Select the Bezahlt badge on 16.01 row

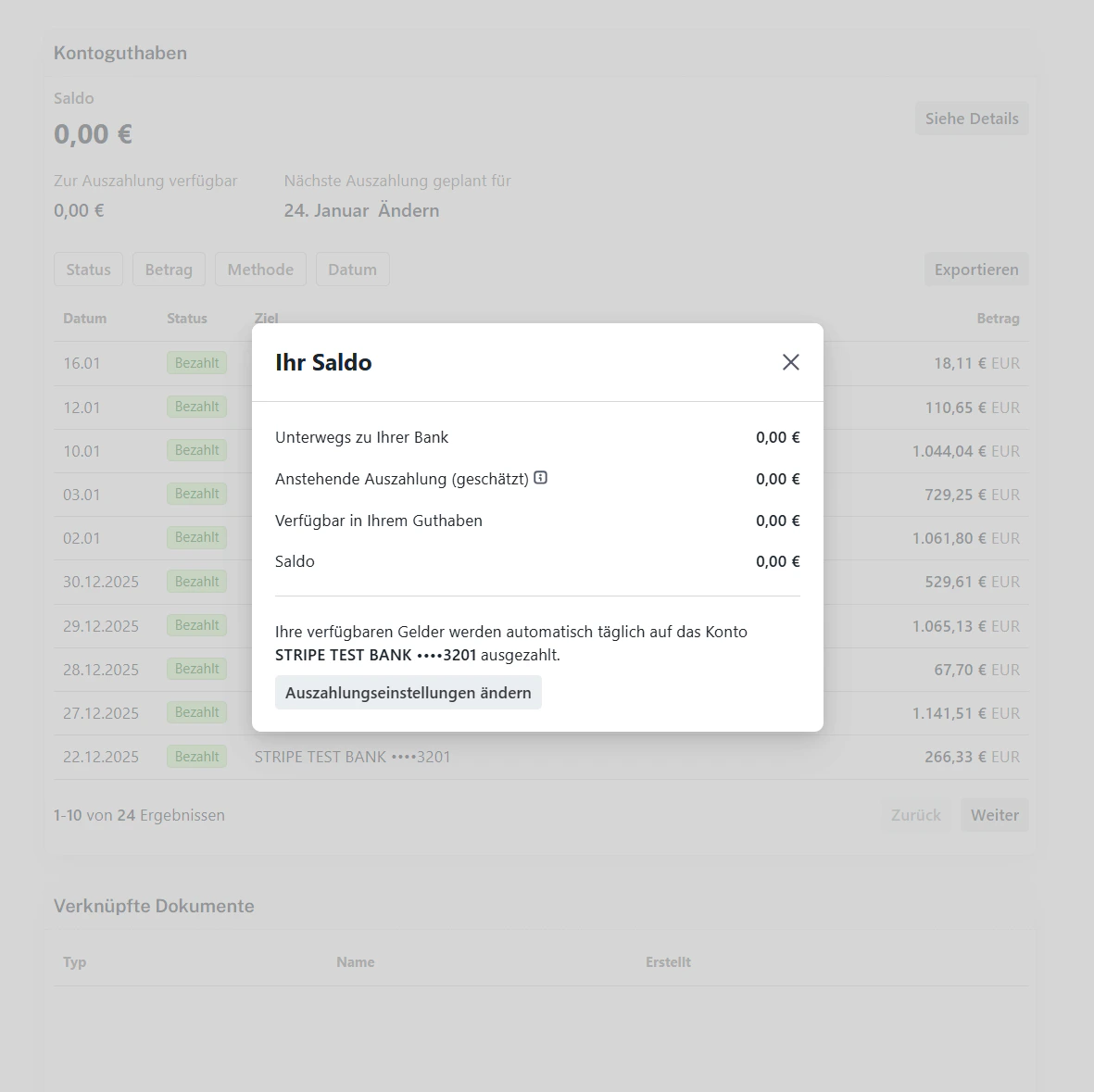(x=196, y=362)
